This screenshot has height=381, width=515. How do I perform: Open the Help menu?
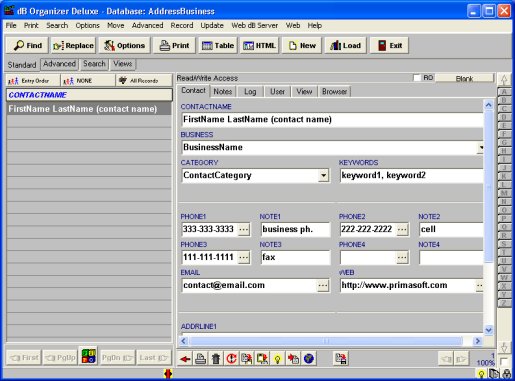[x=314, y=25]
